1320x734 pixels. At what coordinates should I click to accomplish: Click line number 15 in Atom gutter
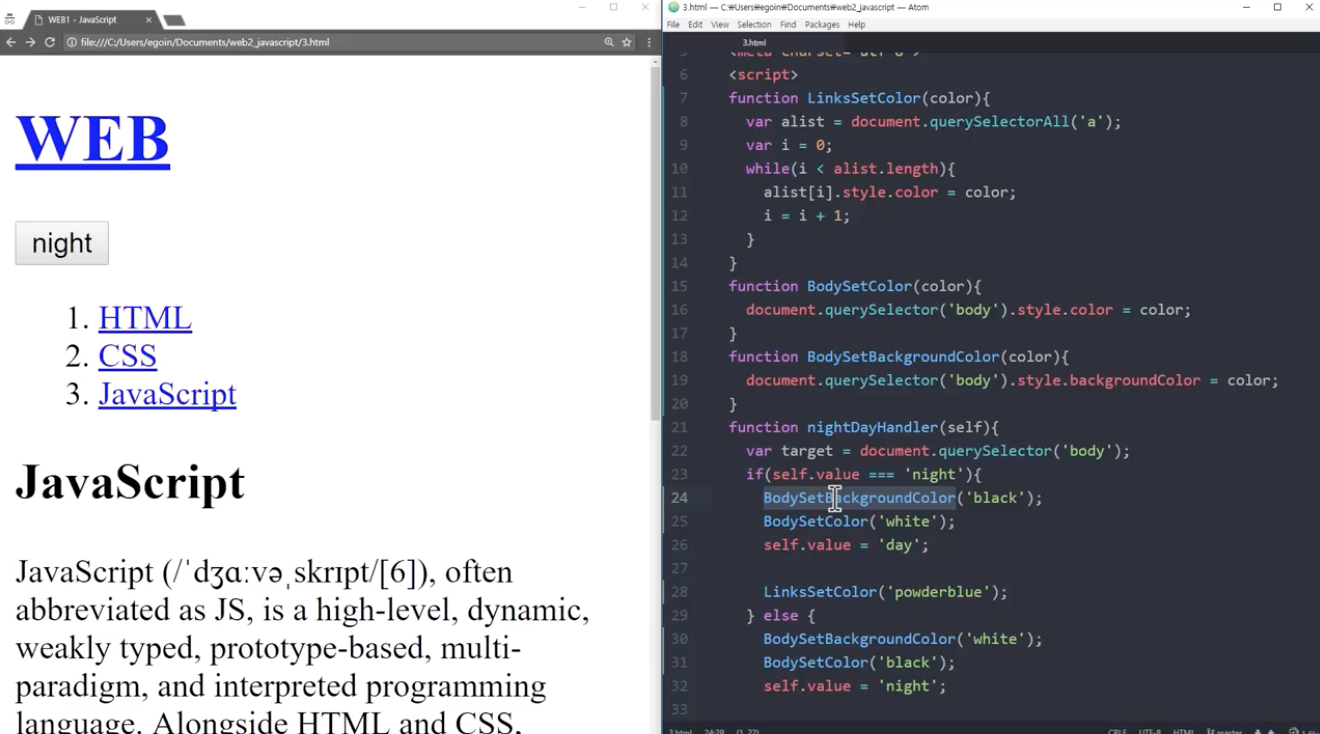680,286
